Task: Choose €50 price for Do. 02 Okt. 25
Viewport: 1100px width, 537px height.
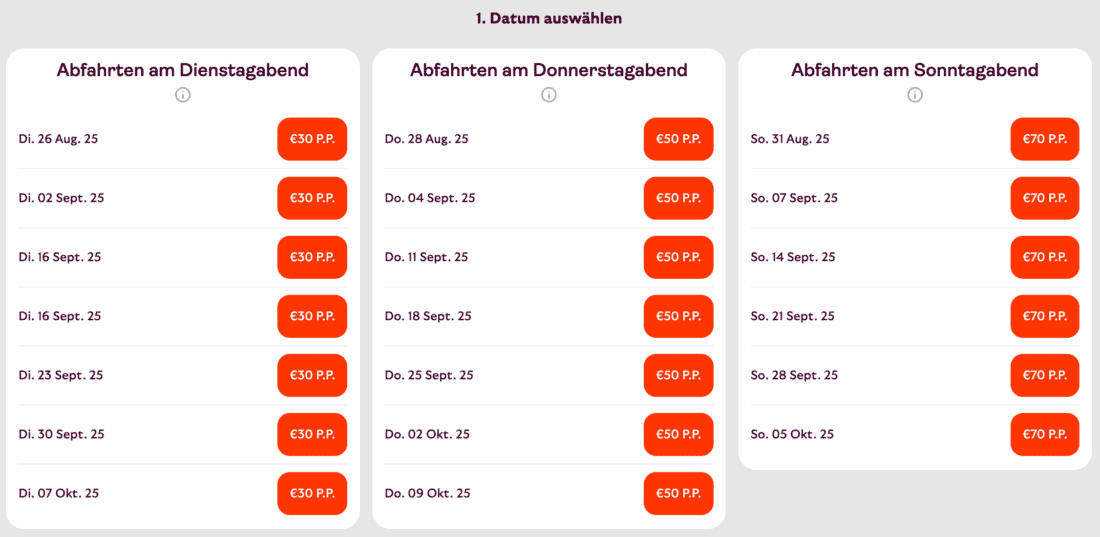Action: pos(678,434)
